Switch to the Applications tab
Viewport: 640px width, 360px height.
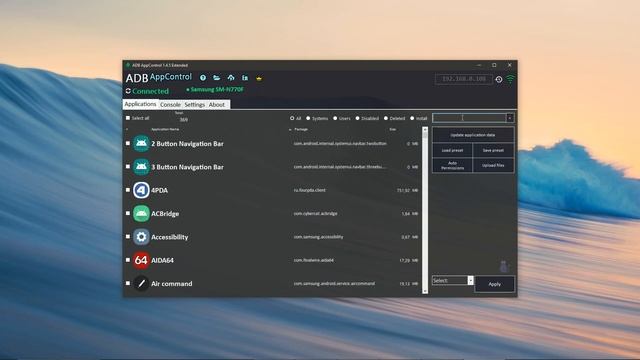140,104
